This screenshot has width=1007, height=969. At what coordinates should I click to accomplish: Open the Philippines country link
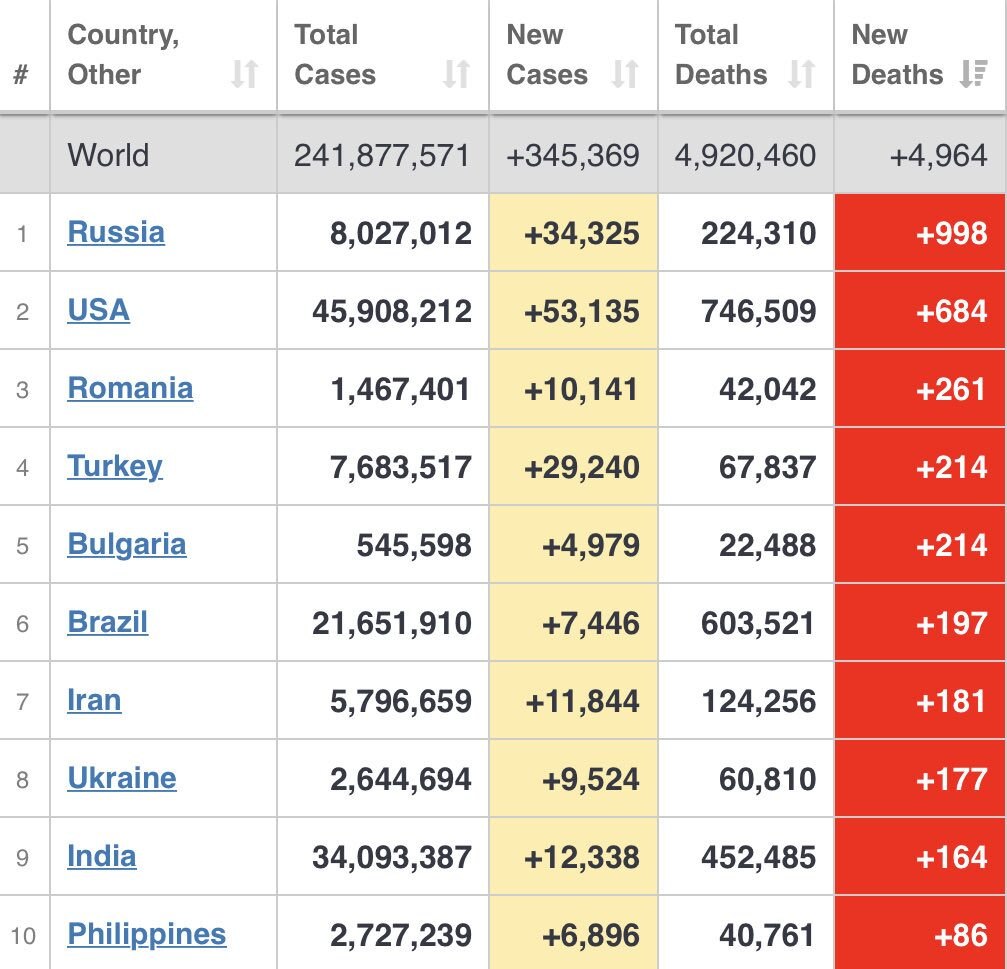(x=146, y=934)
